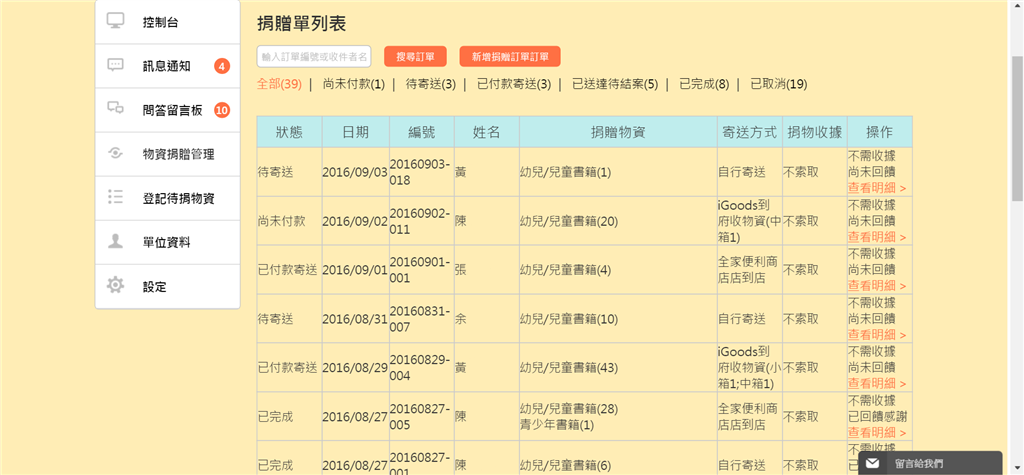1024x475 pixels.
Task: Click the 捐物收據 column header
Action: coord(815,132)
